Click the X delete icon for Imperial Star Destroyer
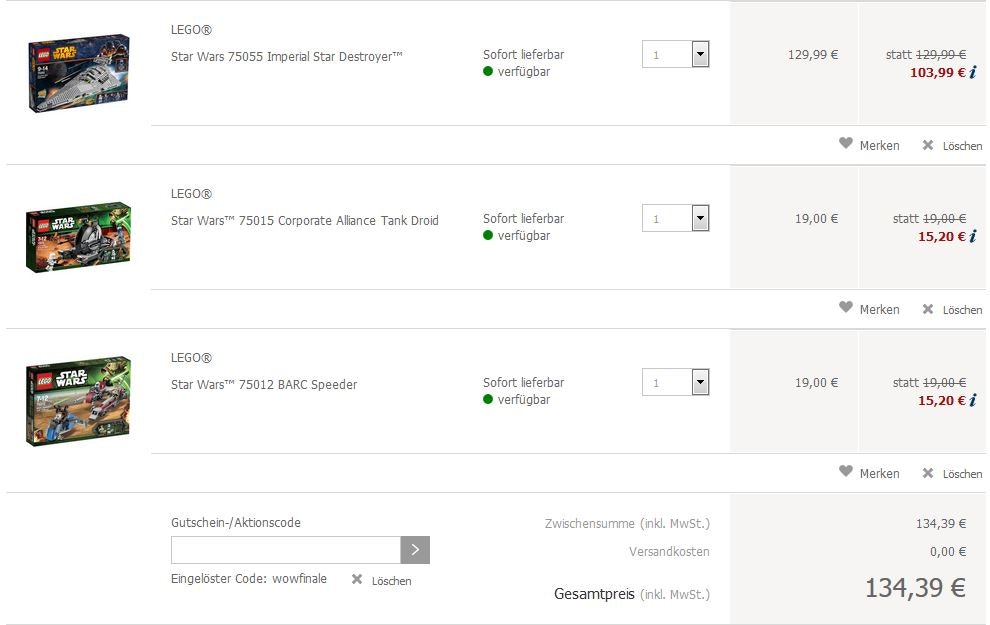 pos(927,145)
